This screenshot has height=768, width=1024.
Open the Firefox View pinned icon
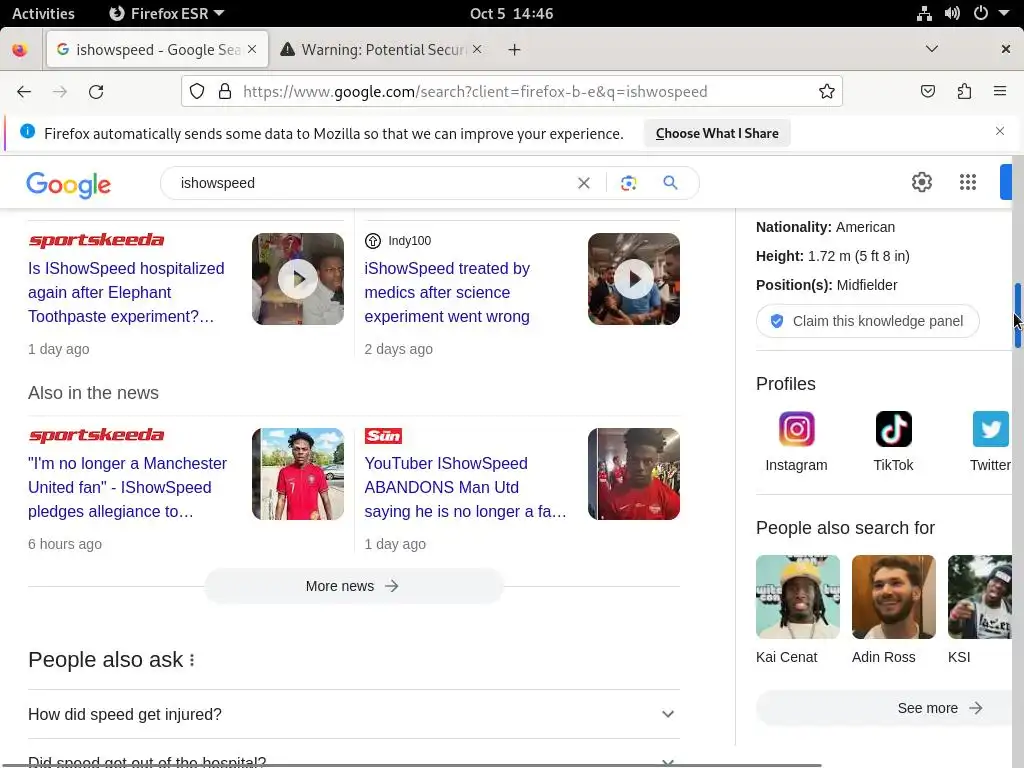tap(20, 50)
